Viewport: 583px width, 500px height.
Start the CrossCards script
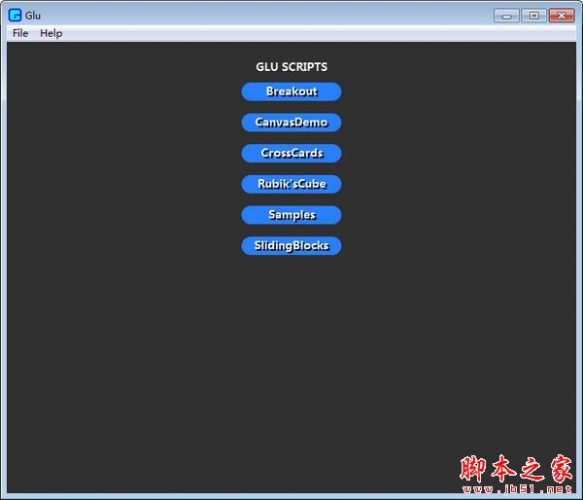coord(292,153)
